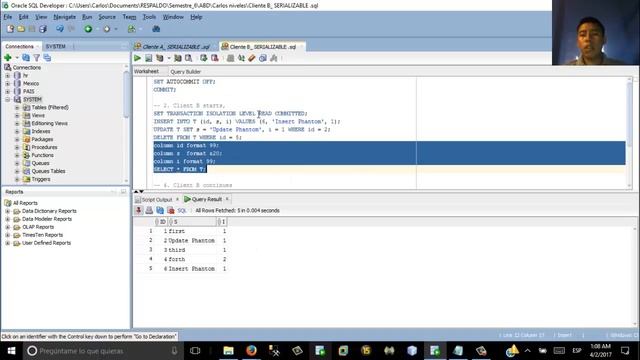
Task: Run the statement with the green play button
Action: [x=138, y=58]
